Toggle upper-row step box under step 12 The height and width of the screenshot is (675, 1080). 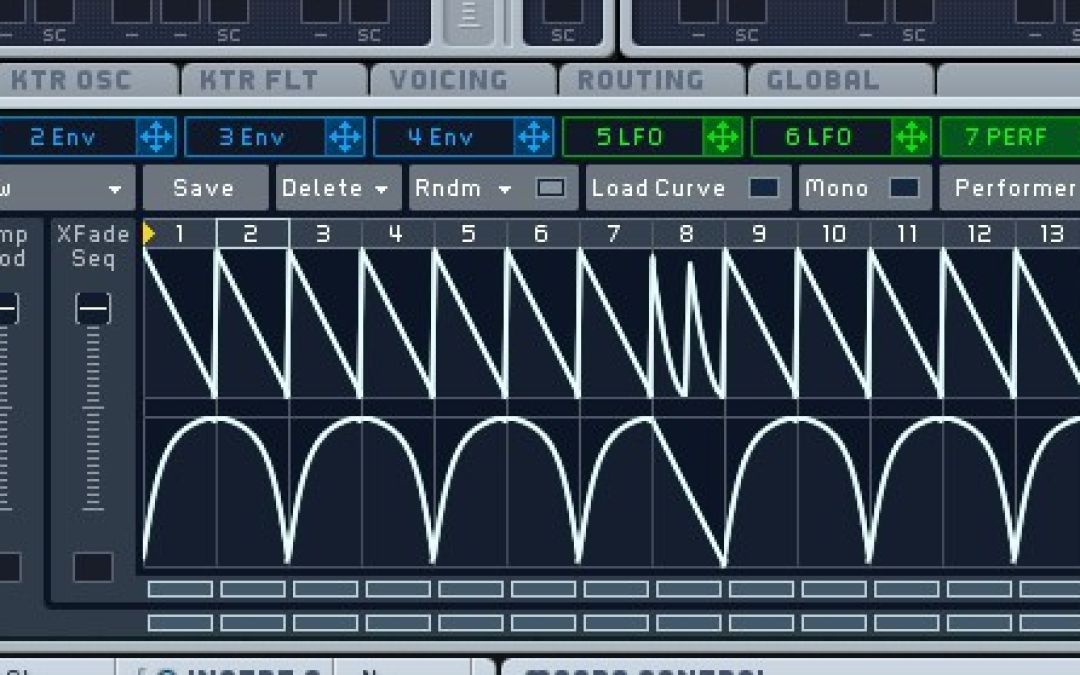point(979,589)
